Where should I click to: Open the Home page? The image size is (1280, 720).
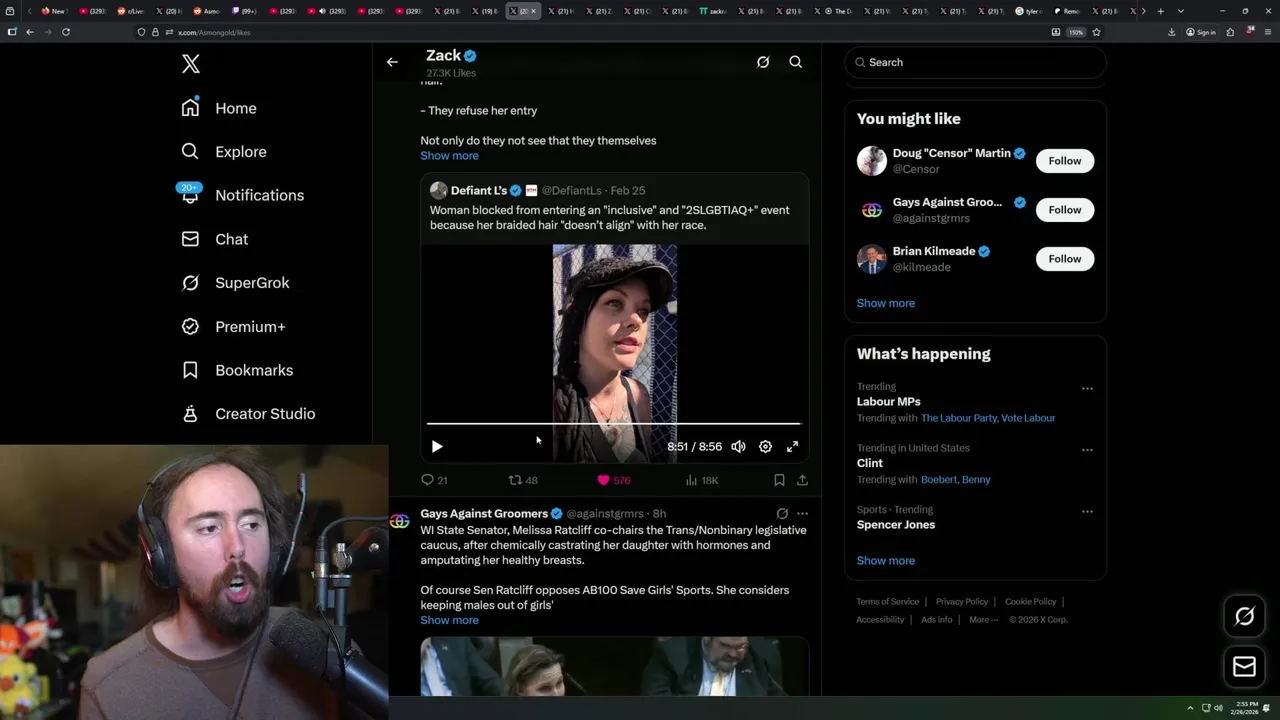tap(218, 108)
